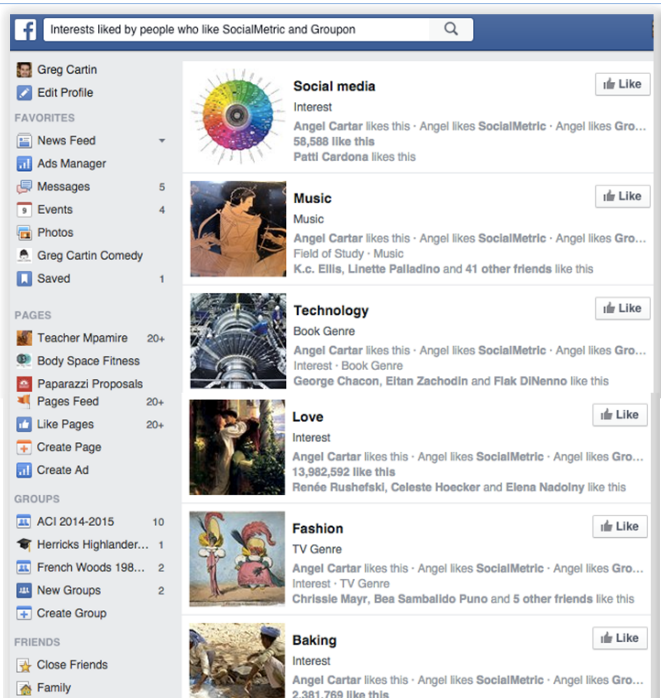Like the Music page

click(622, 196)
